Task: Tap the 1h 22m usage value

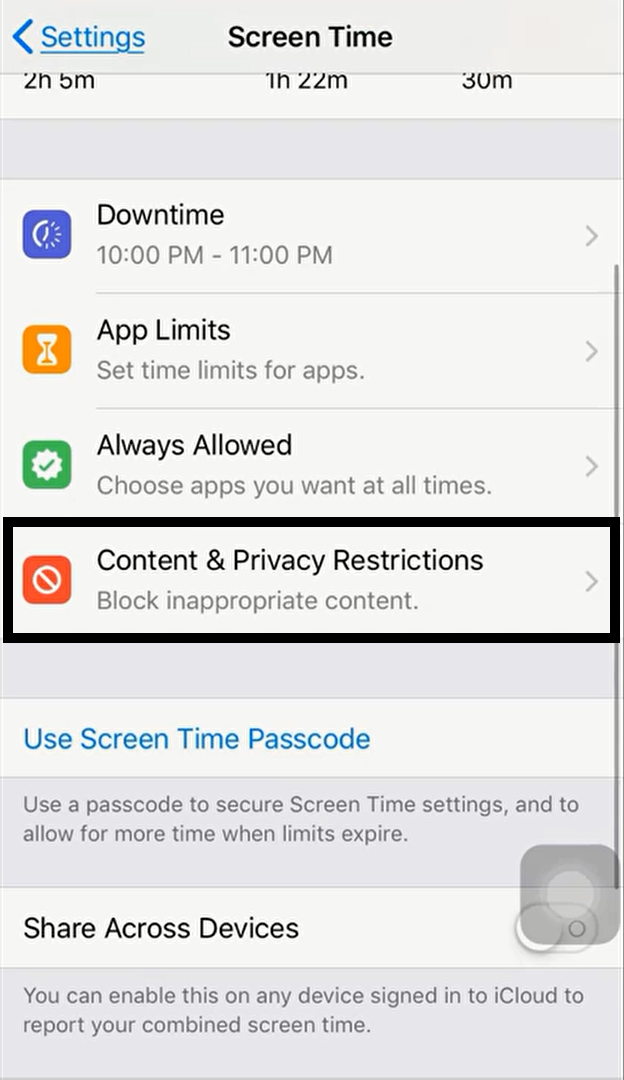Action: pyautogui.click(x=306, y=81)
